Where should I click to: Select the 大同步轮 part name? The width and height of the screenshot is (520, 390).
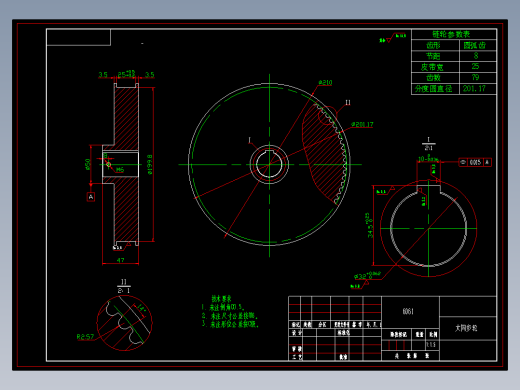466,328
